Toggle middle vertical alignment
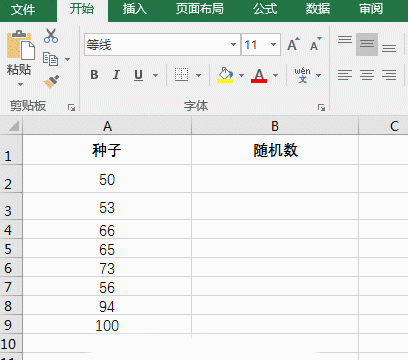The height and width of the screenshot is (360, 408). pyautogui.click(x=367, y=44)
